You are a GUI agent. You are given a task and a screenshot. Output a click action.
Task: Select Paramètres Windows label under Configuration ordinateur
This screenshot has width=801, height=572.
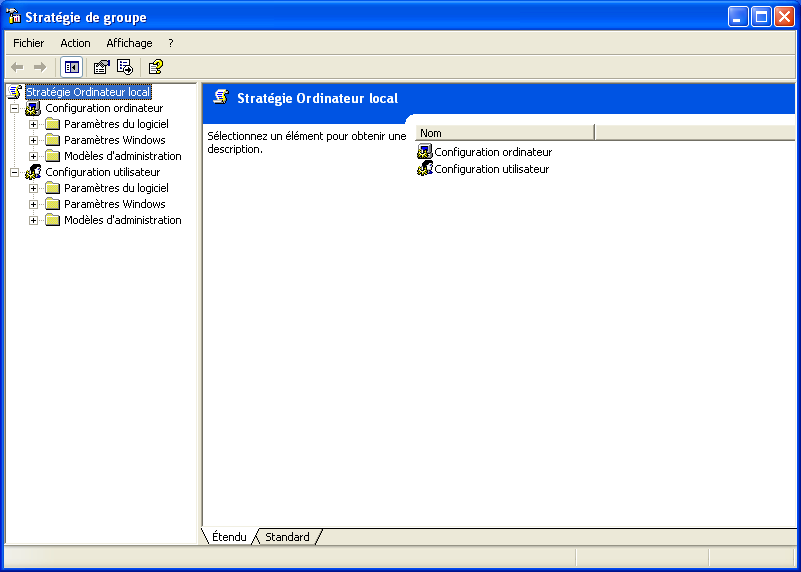pos(114,140)
